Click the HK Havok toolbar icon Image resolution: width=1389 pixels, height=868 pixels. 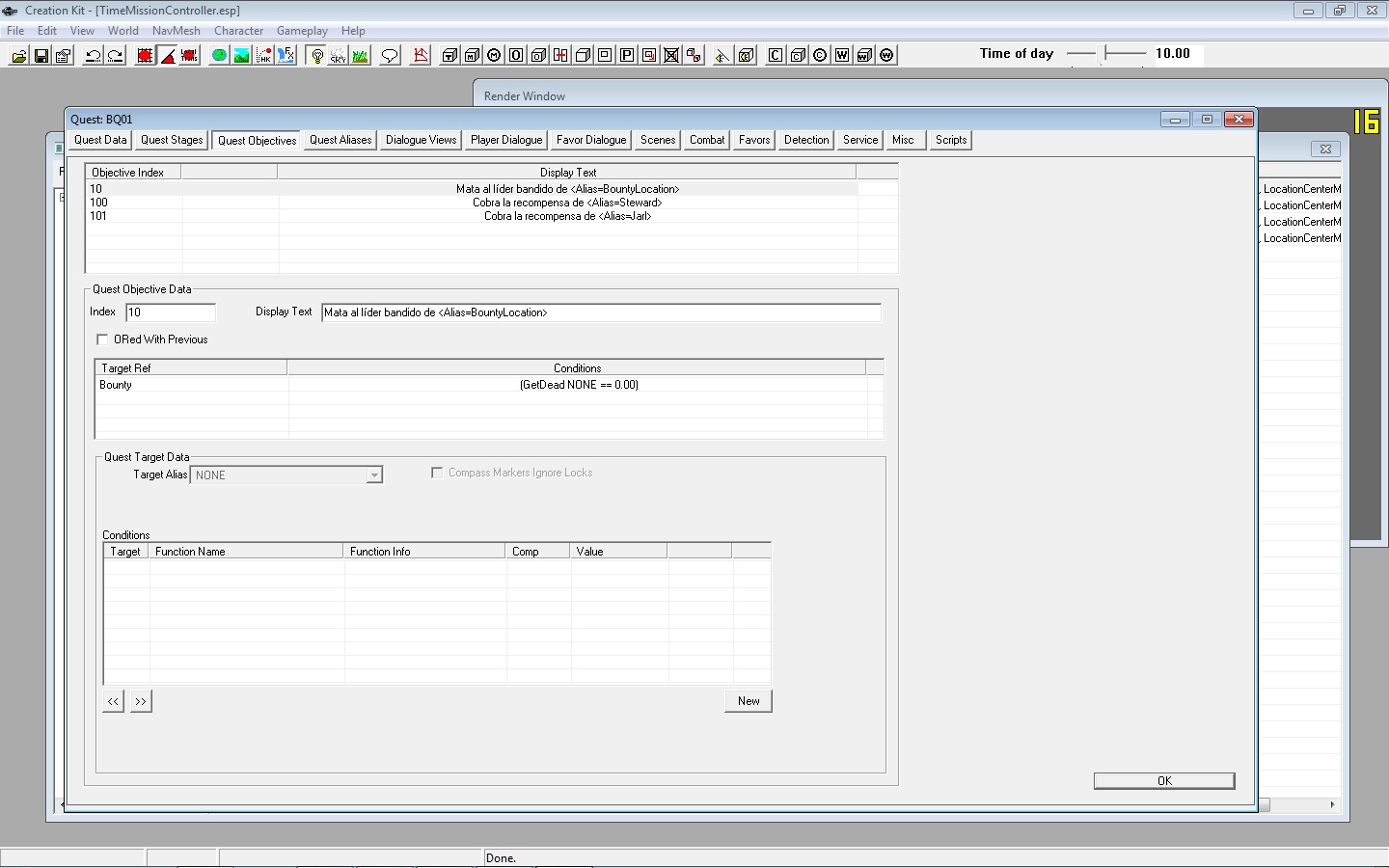263,55
